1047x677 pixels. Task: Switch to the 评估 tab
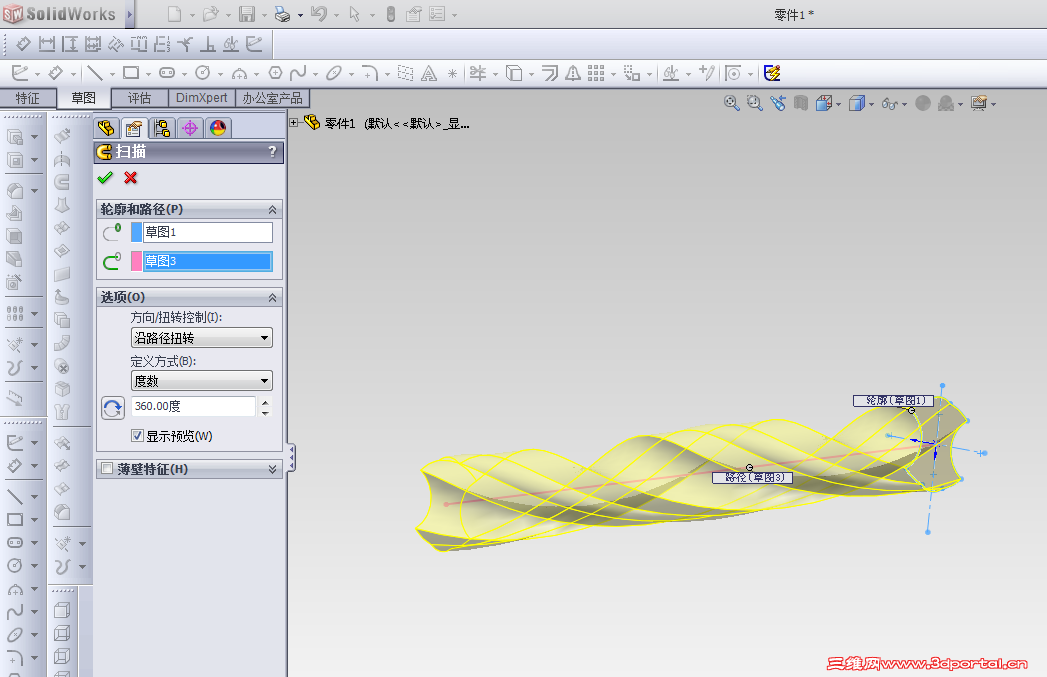(139, 98)
